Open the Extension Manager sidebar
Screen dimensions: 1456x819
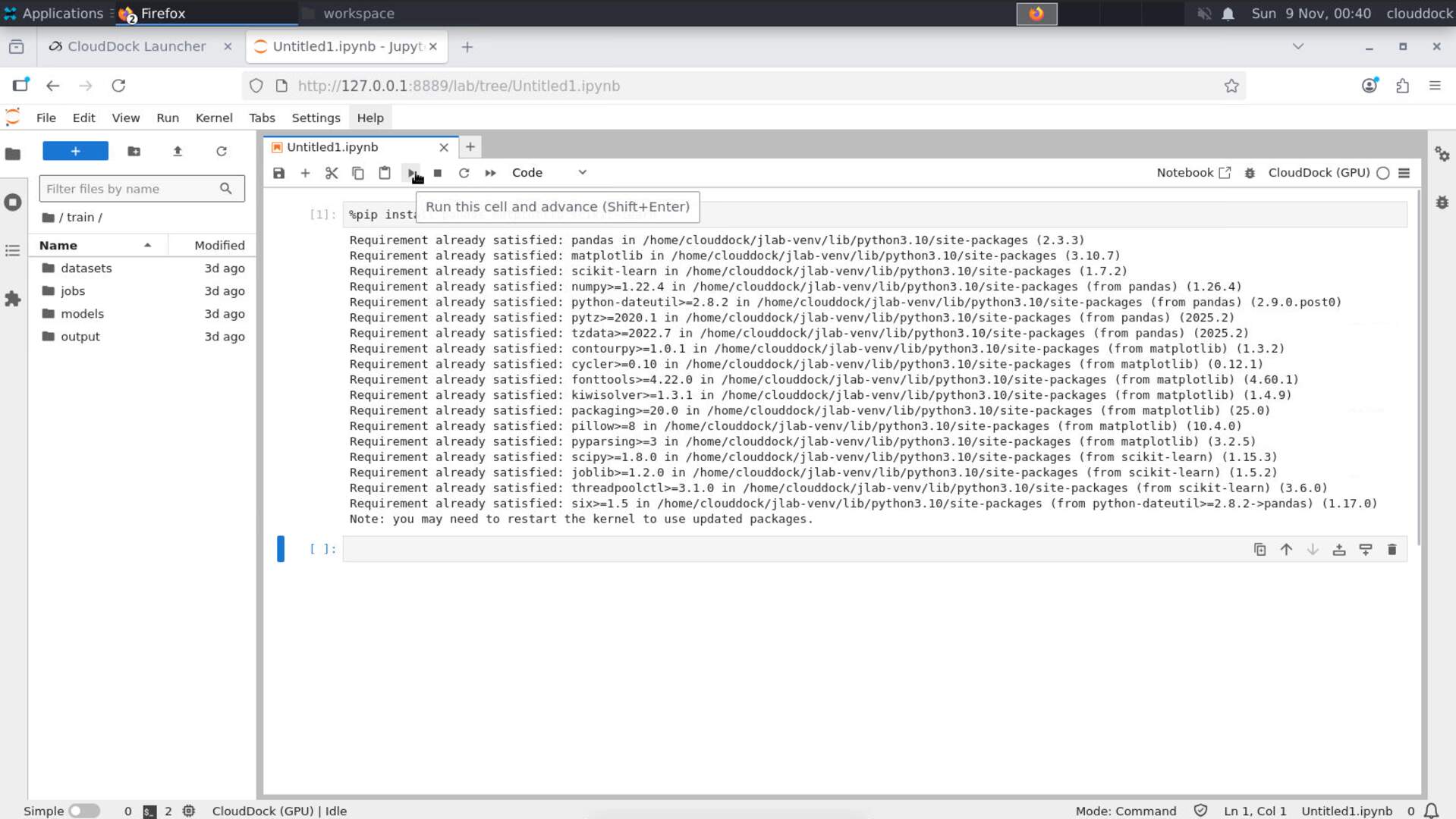(x=13, y=299)
